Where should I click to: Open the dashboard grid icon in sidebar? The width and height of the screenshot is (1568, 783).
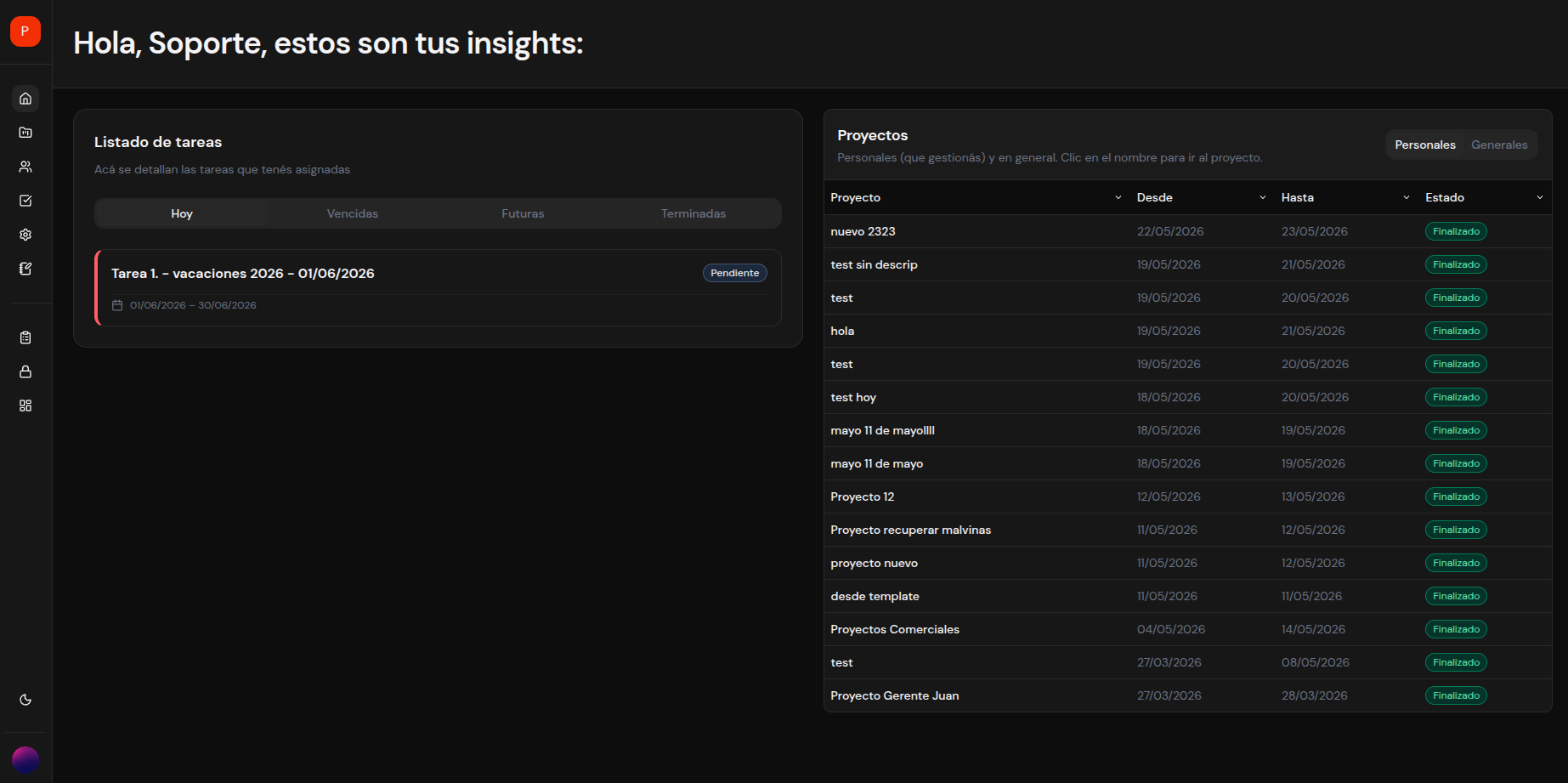coord(25,406)
